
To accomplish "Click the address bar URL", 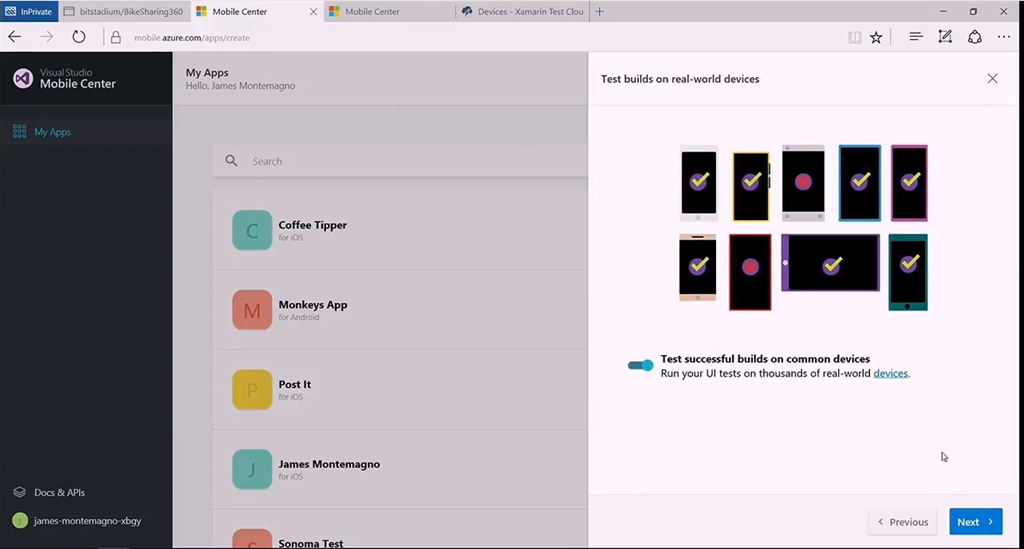I will coord(191,38).
